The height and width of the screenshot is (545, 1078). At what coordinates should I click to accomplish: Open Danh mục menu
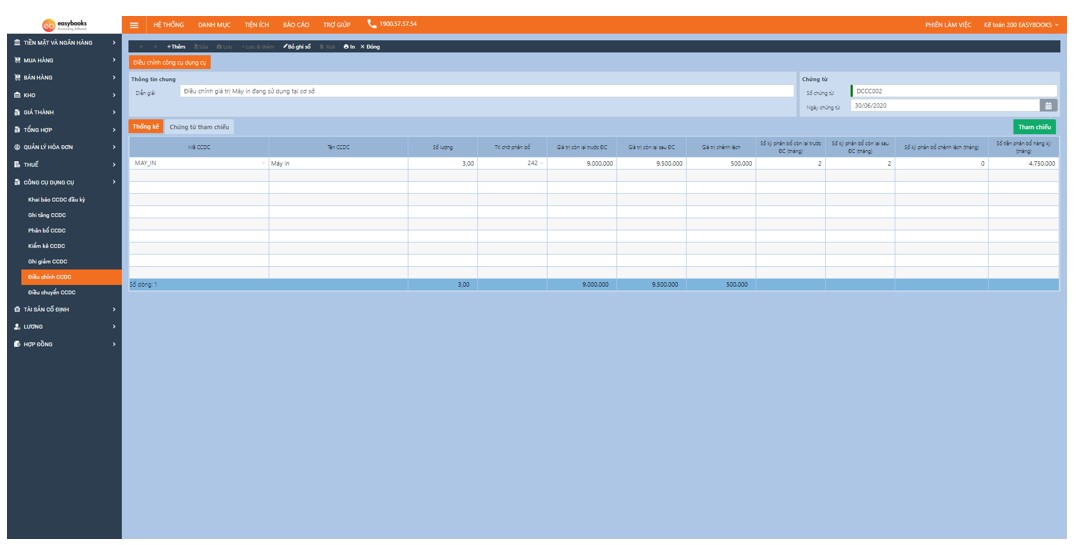pyautogui.click(x=214, y=25)
